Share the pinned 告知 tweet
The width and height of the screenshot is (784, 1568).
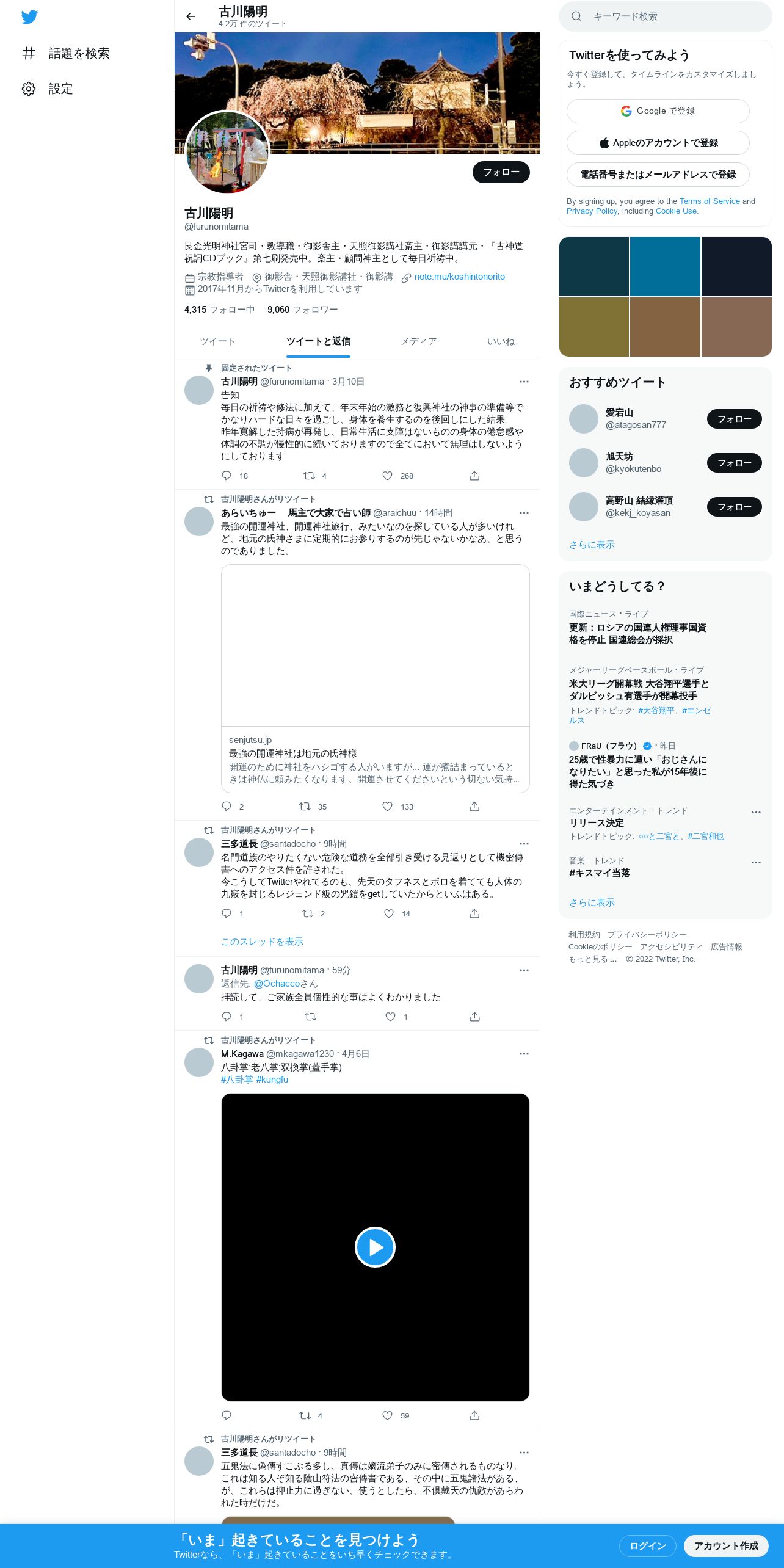pyautogui.click(x=474, y=476)
